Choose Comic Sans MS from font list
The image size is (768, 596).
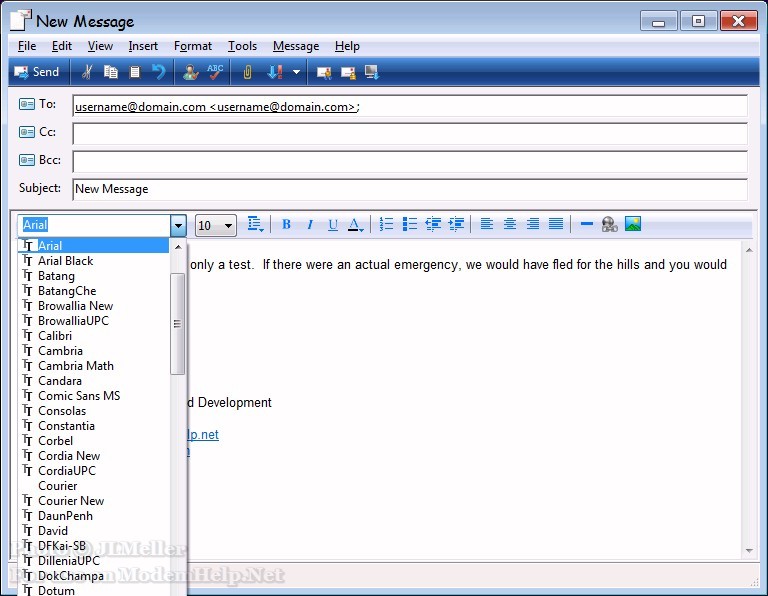(x=78, y=396)
